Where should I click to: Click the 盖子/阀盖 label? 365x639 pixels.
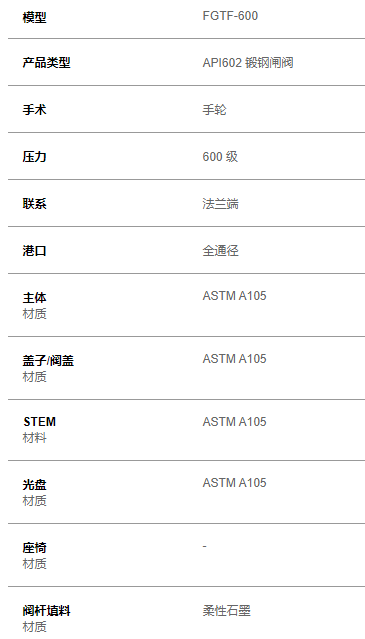tap(48, 361)
